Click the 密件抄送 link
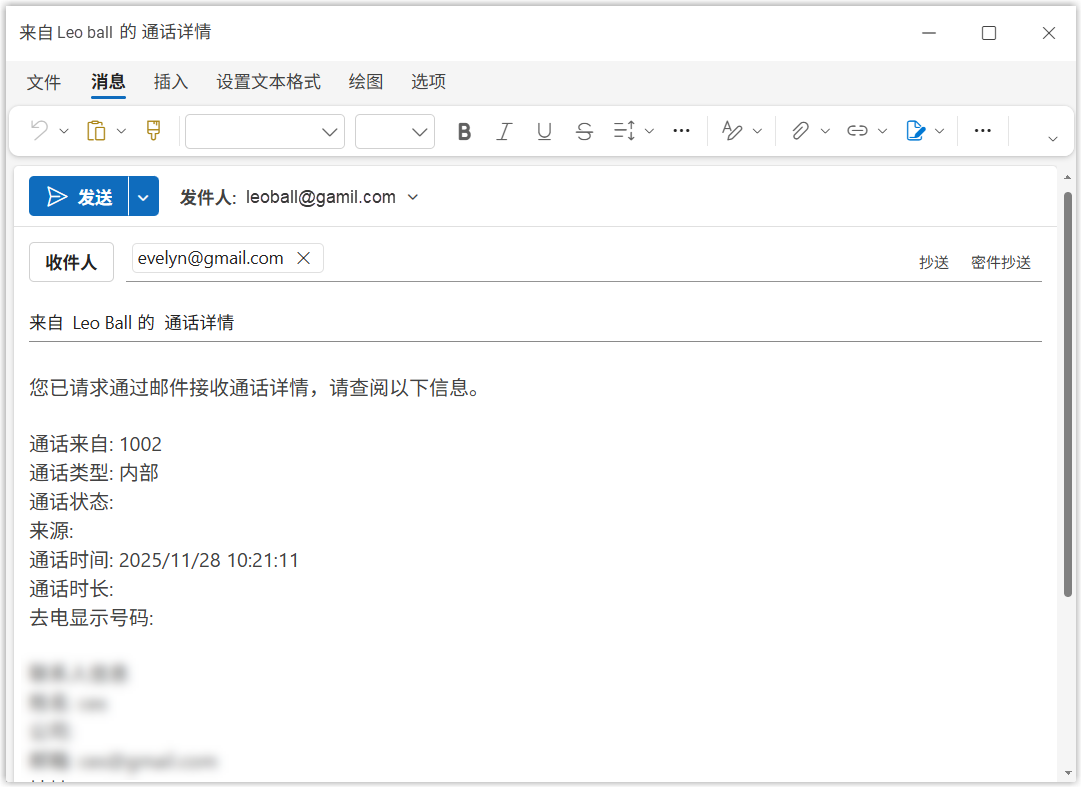 pyautogui.click(x=1000, y=263)
